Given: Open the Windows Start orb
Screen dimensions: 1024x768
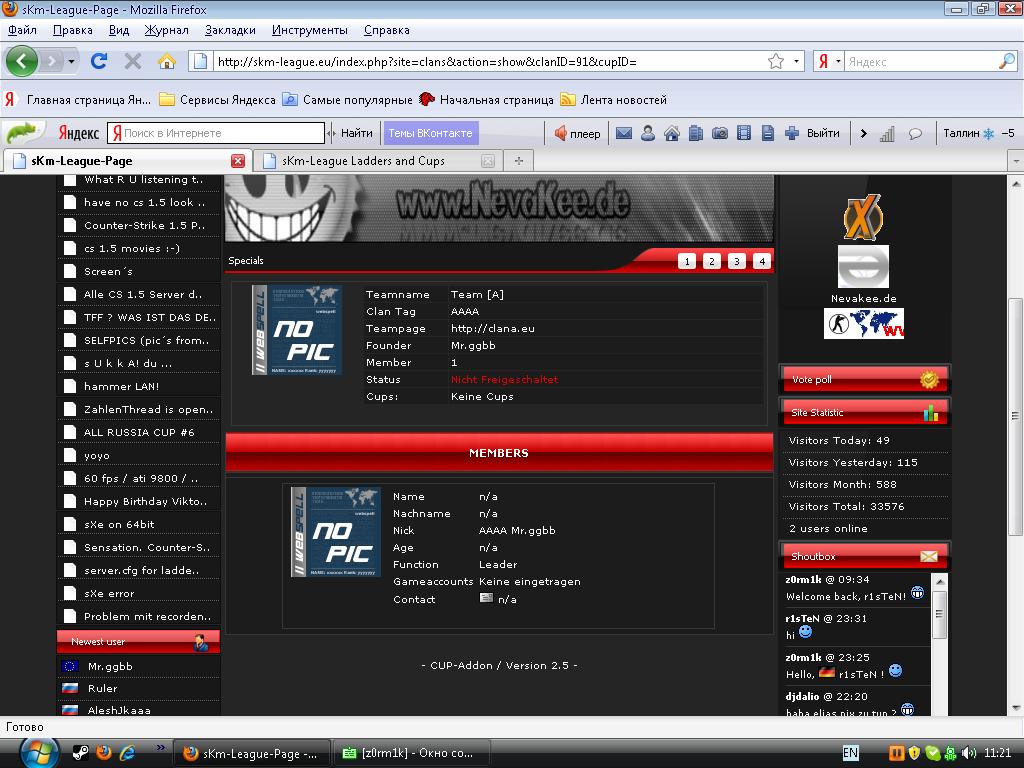Looking at the screenshot, I should pos(39,753).
